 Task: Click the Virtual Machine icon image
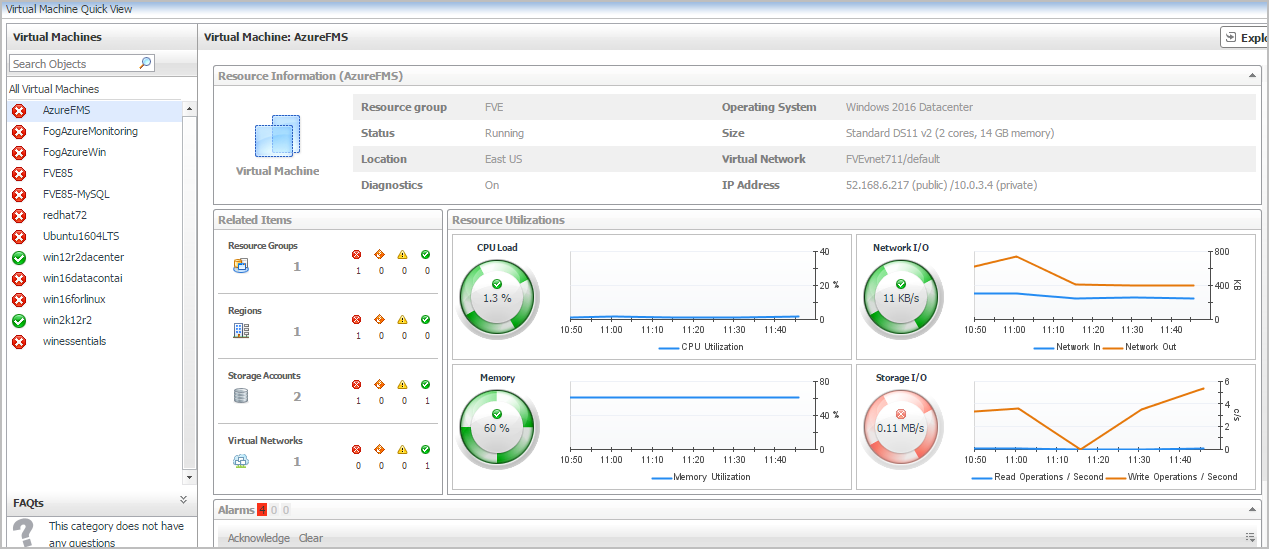(x=277, y=136)
